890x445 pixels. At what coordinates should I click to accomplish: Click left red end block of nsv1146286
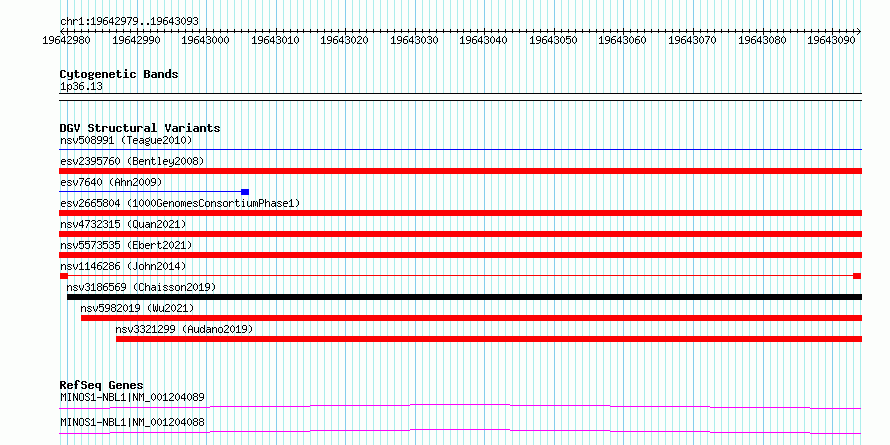64,276
